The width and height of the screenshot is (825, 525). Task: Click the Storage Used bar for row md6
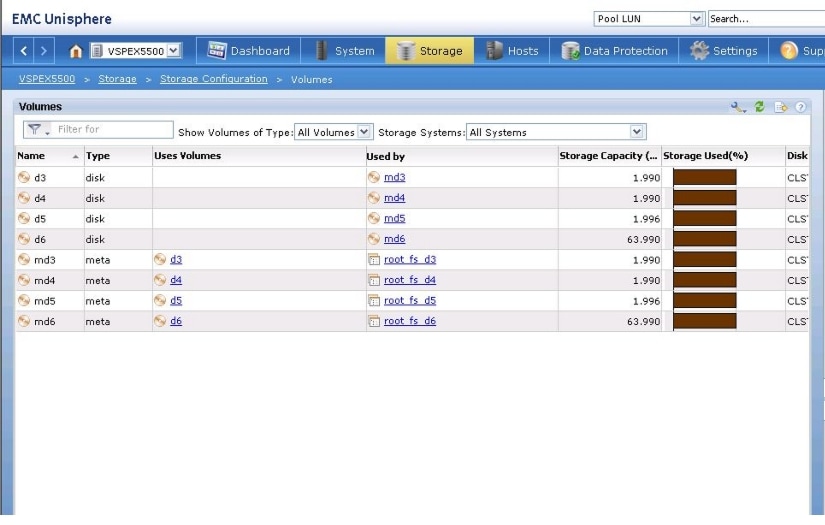click(x=705, y=321)
